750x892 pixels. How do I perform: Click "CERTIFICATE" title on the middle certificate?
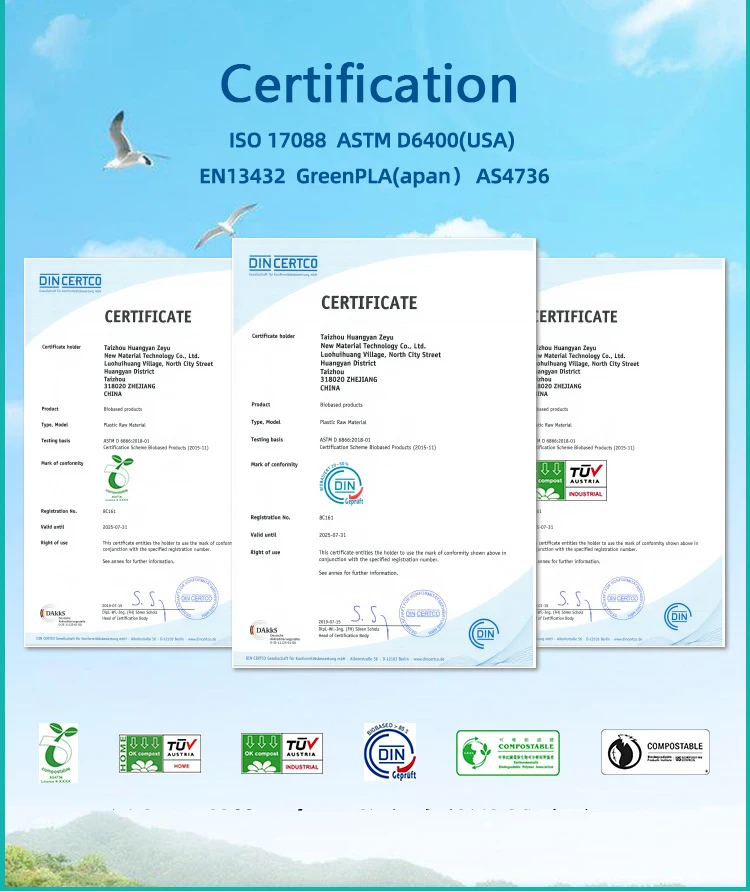click(x=369, y=303)
